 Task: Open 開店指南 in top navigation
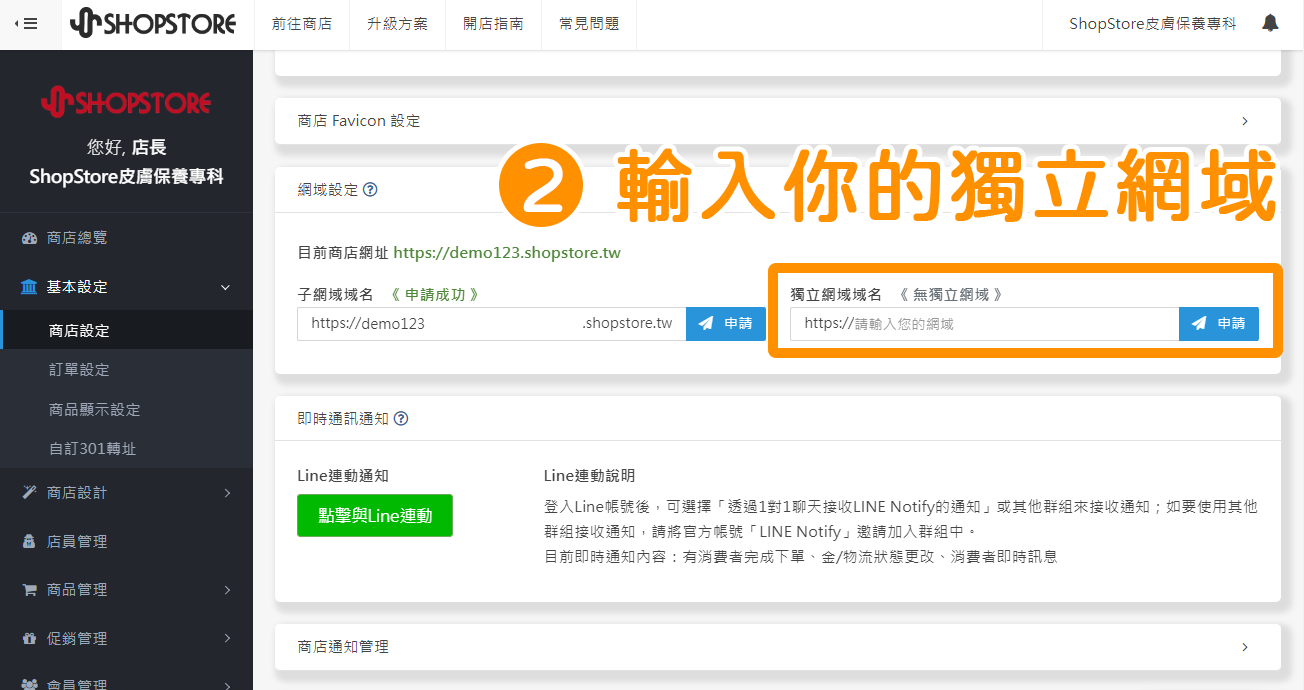(x=493, y=23)
